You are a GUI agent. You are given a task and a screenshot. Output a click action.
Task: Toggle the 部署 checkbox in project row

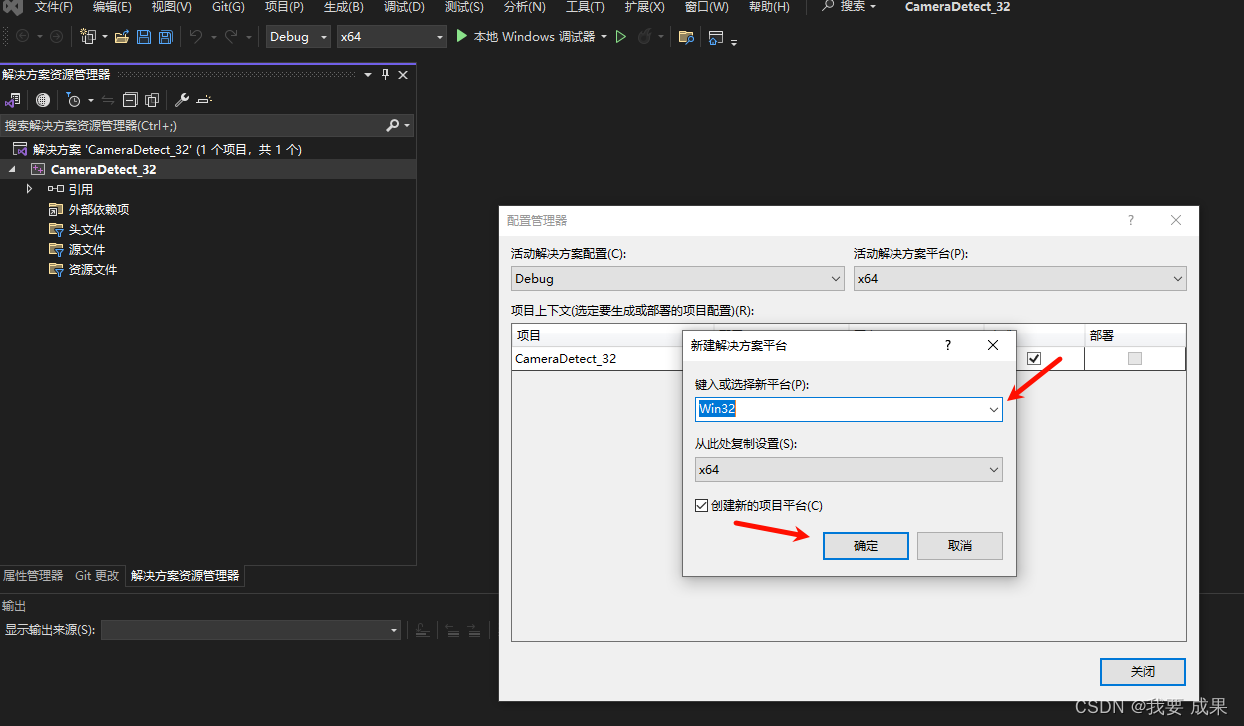(1134, 358)
